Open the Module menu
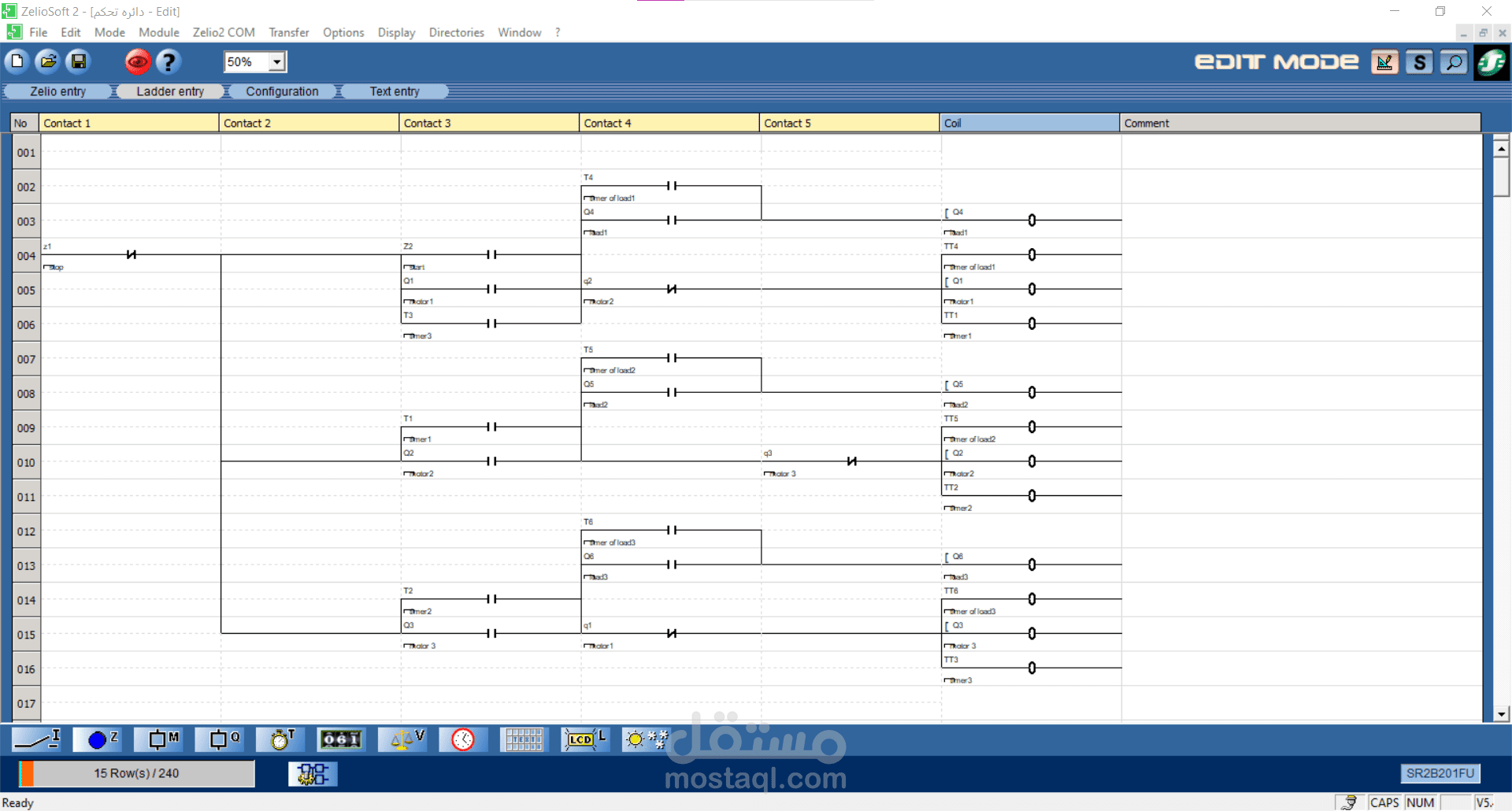Viewport: 1512px width, 811px height. coord(159,32)
